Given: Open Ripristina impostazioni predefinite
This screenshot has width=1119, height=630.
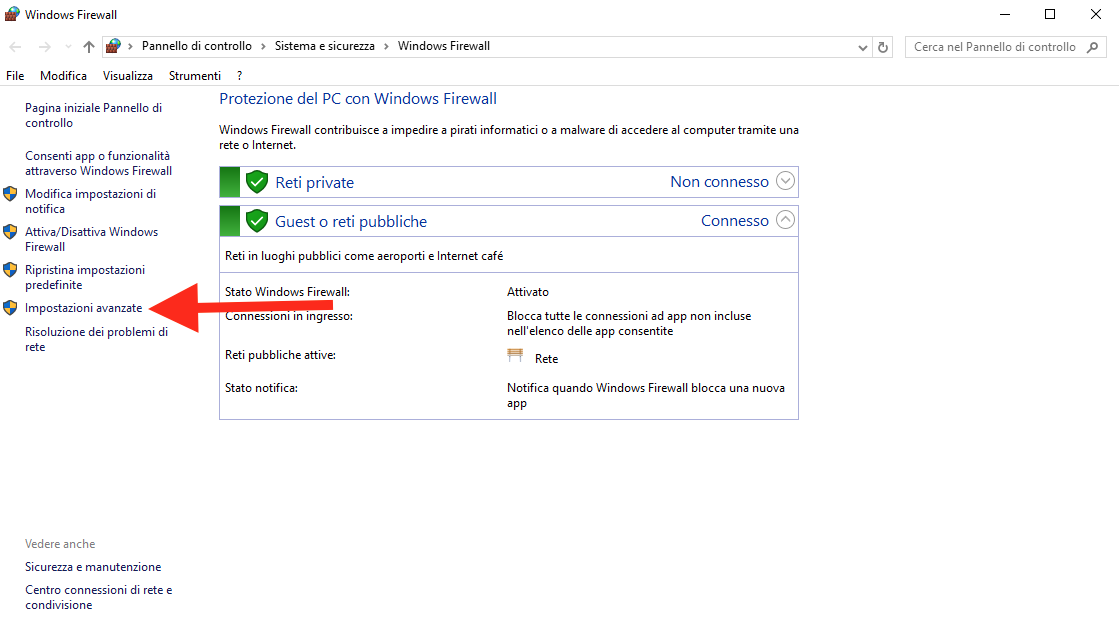Looking at the screenshot, I should [x=85, y=277].
